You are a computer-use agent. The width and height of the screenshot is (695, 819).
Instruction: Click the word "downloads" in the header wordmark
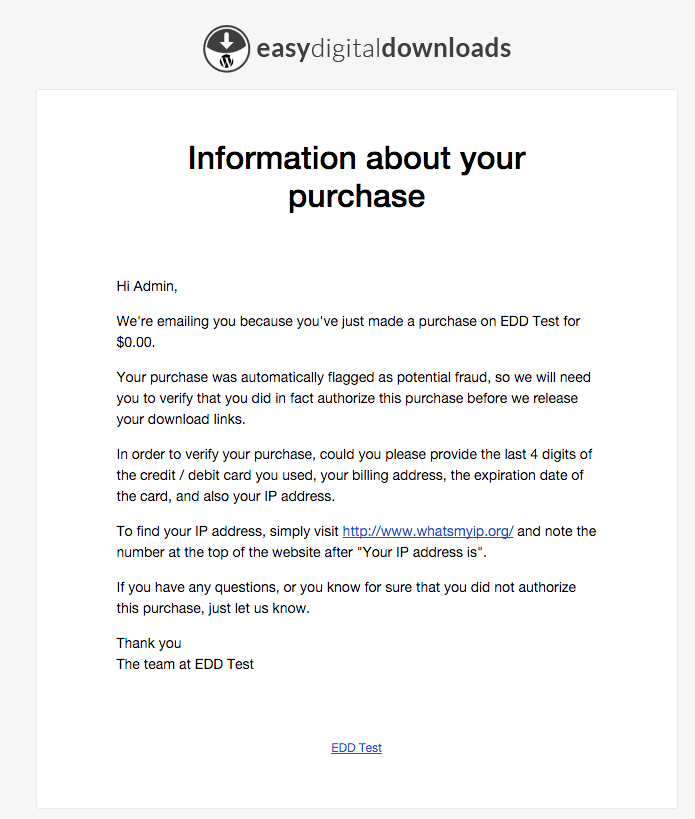[447, 48]
